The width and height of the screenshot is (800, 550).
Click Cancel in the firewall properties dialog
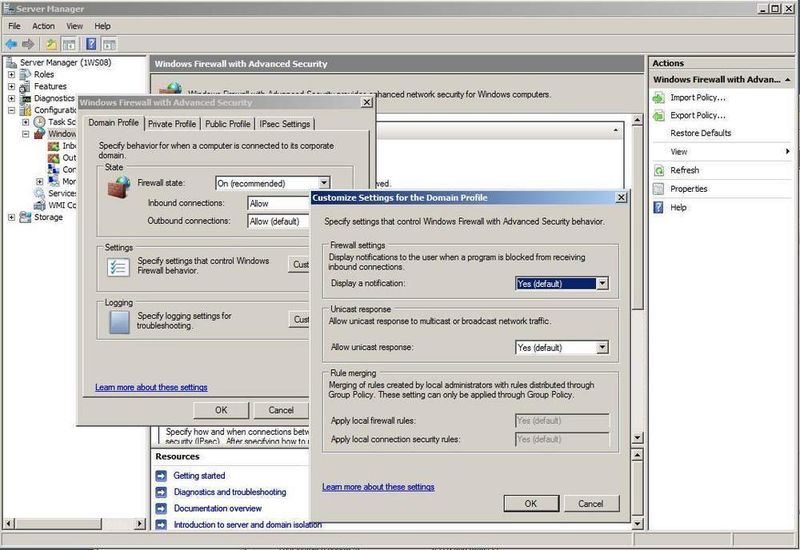281,410
